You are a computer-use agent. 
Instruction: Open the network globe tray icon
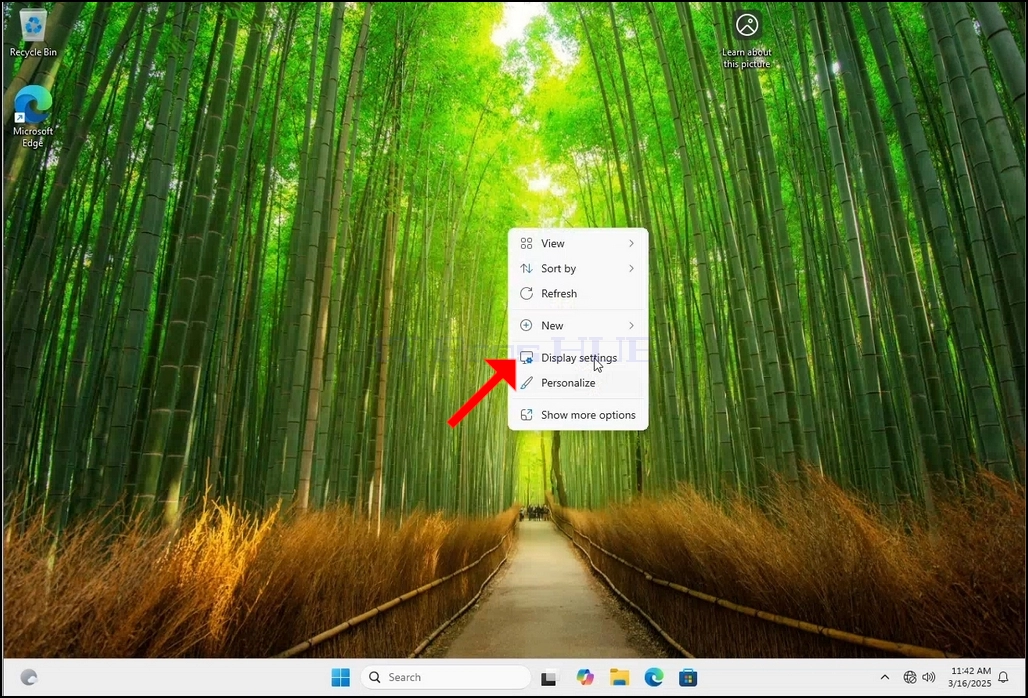[x=909, y=677]
